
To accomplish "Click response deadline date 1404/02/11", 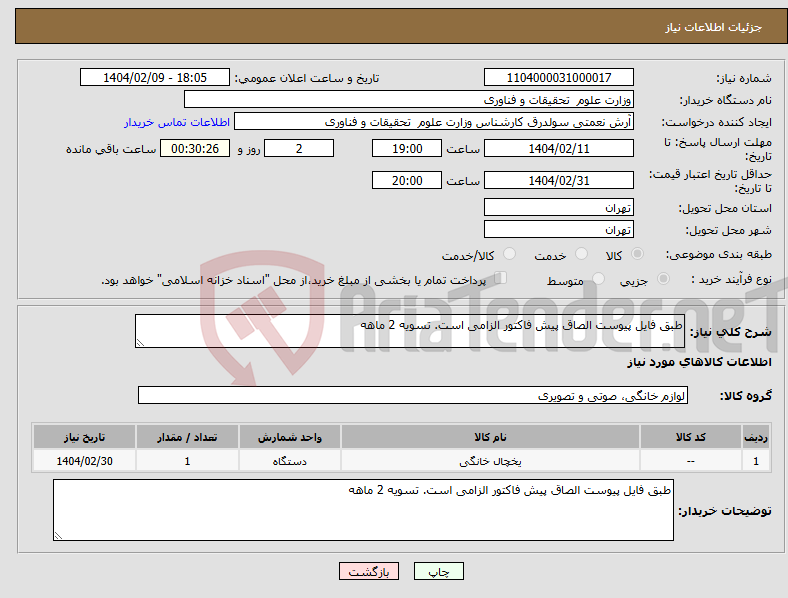I will (558, 148).
